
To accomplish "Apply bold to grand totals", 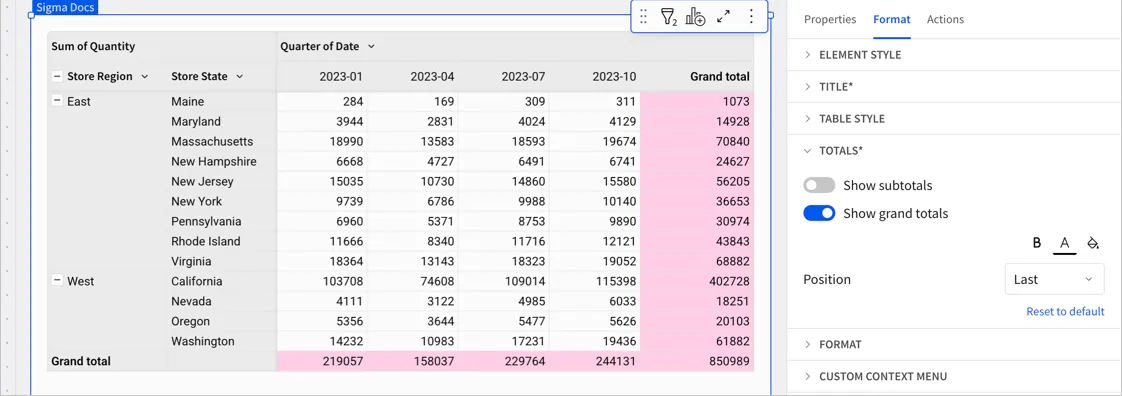I will pyautogui.click(x=1036, y=243).
